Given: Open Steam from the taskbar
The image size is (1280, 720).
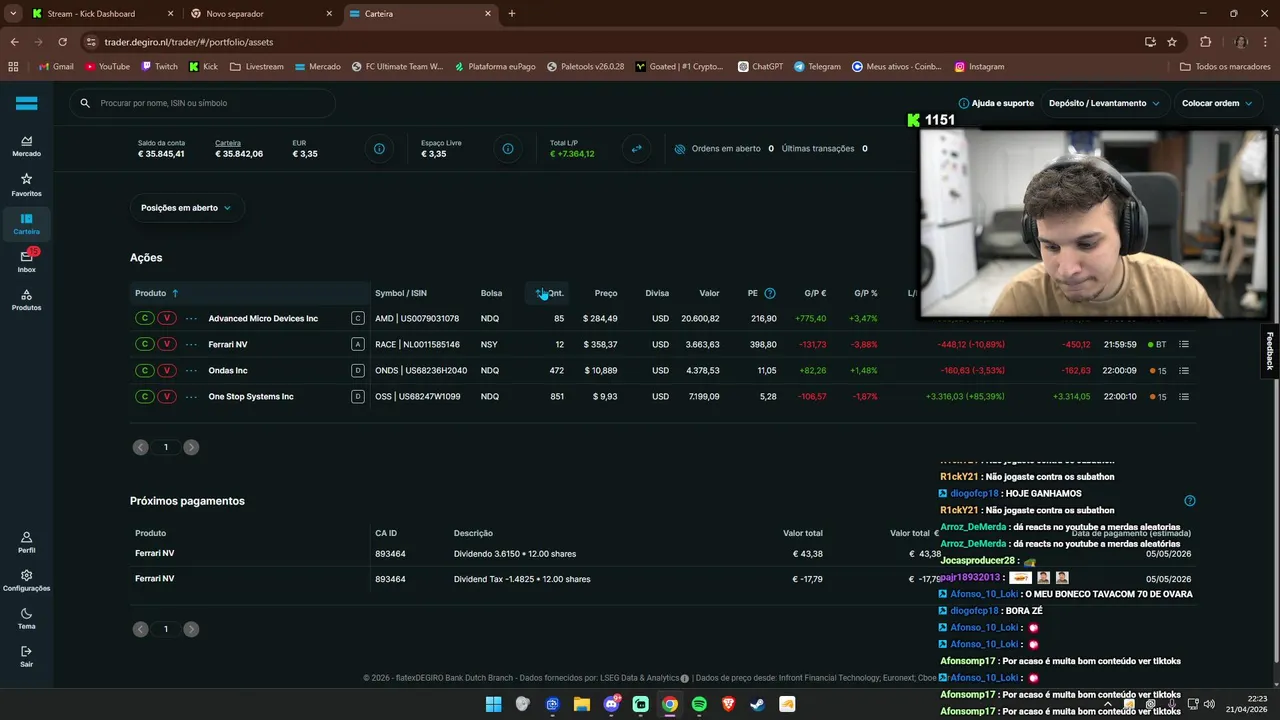Looking at the screenshot, I should click(x=757, y=704).
